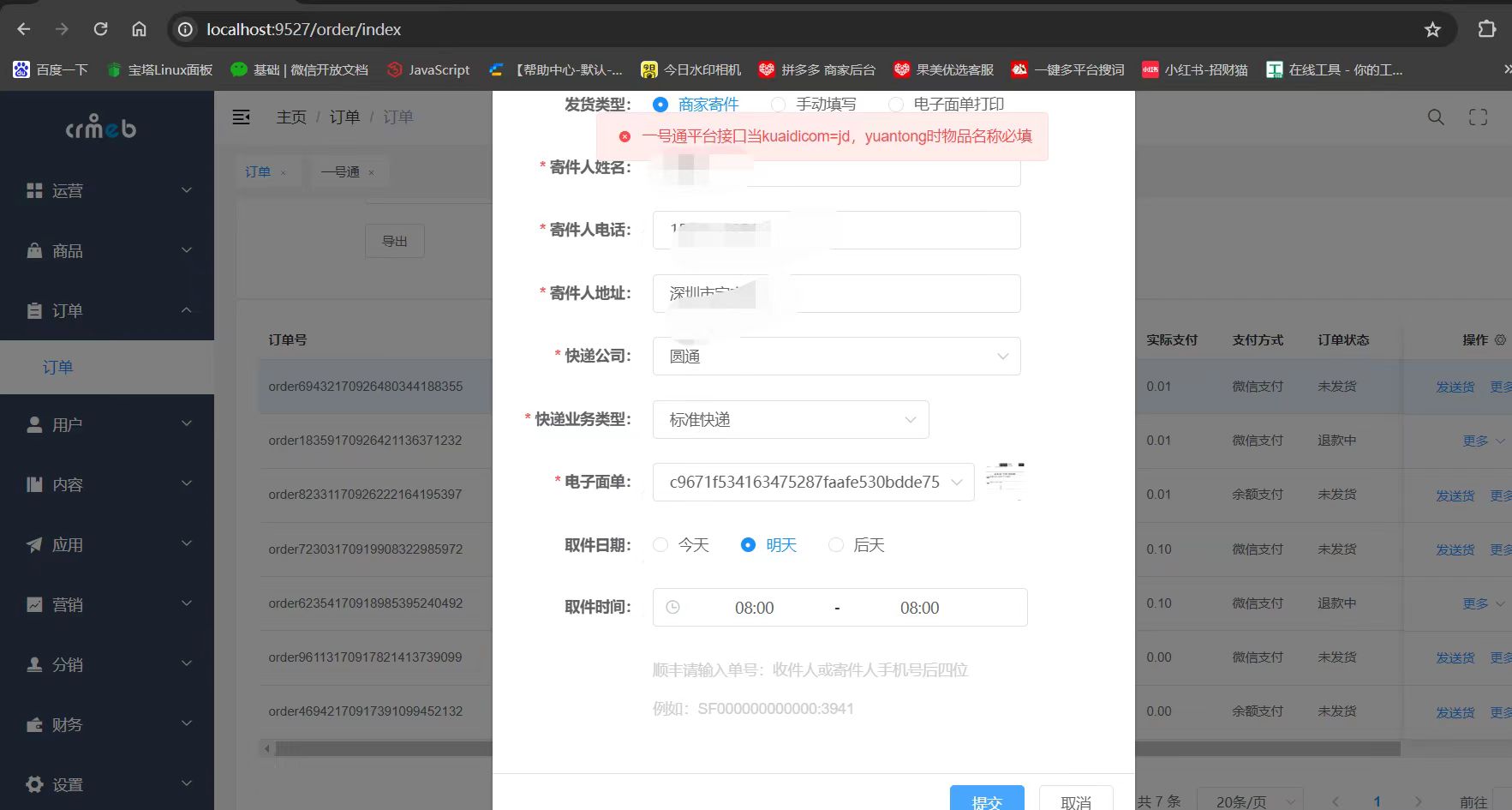Toggle fullscreen mode icon in header
1512x810 pixels.
pos(1479,117)
